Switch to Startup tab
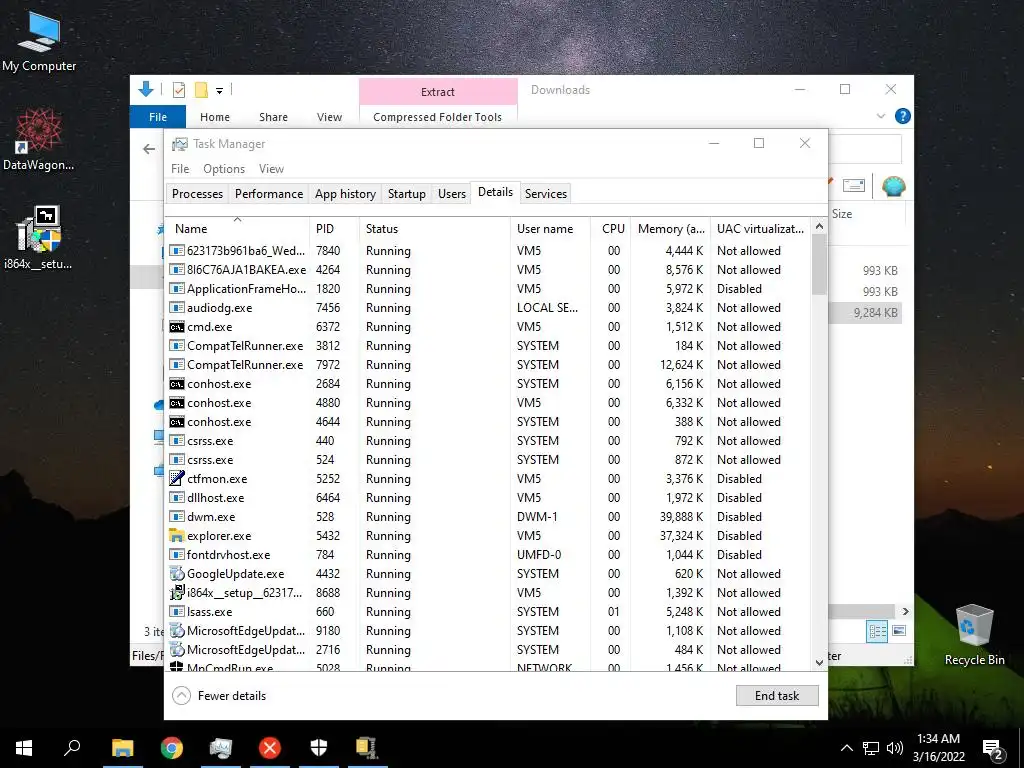 (407, 193)
